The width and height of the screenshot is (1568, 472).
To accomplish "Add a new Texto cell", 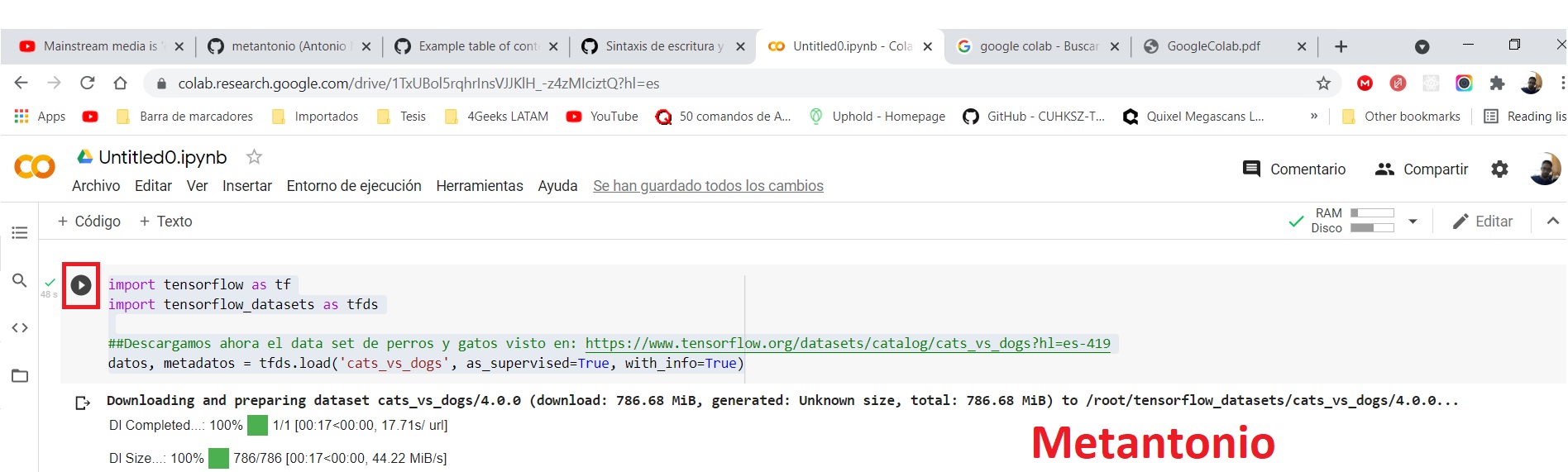I will click(x=165, y=222).
